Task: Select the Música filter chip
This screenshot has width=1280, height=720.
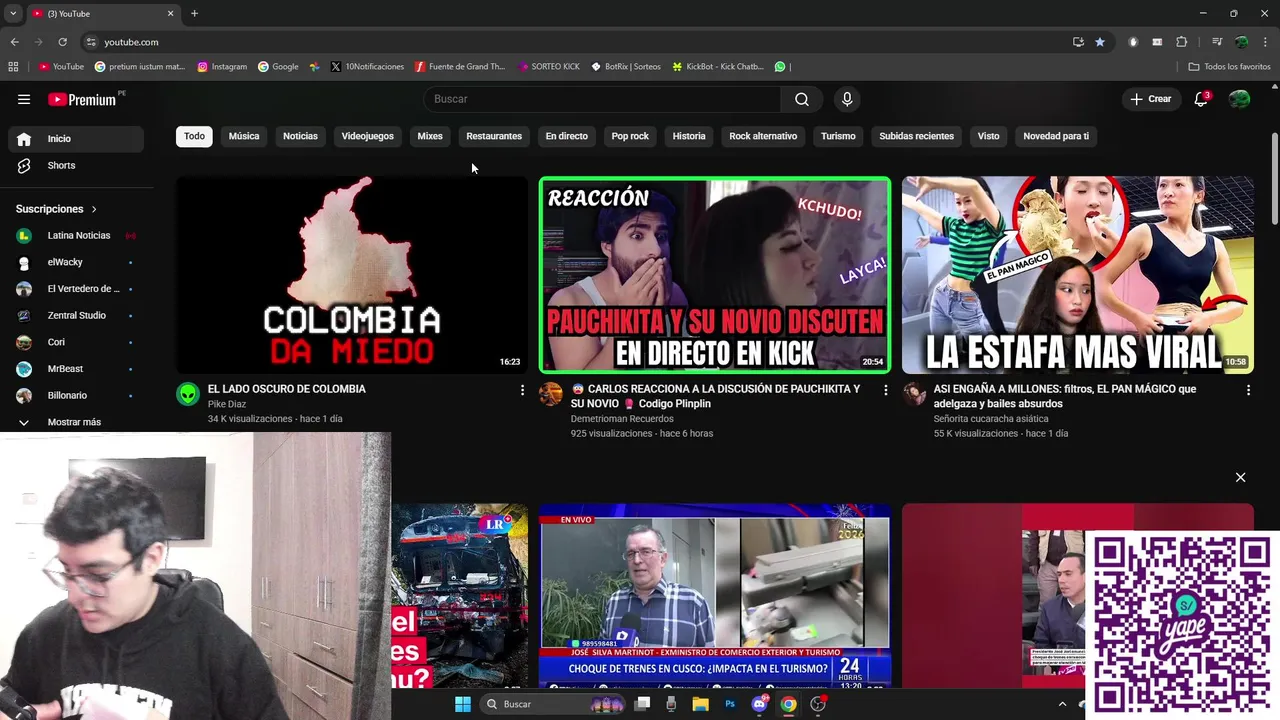Action: 244,136
